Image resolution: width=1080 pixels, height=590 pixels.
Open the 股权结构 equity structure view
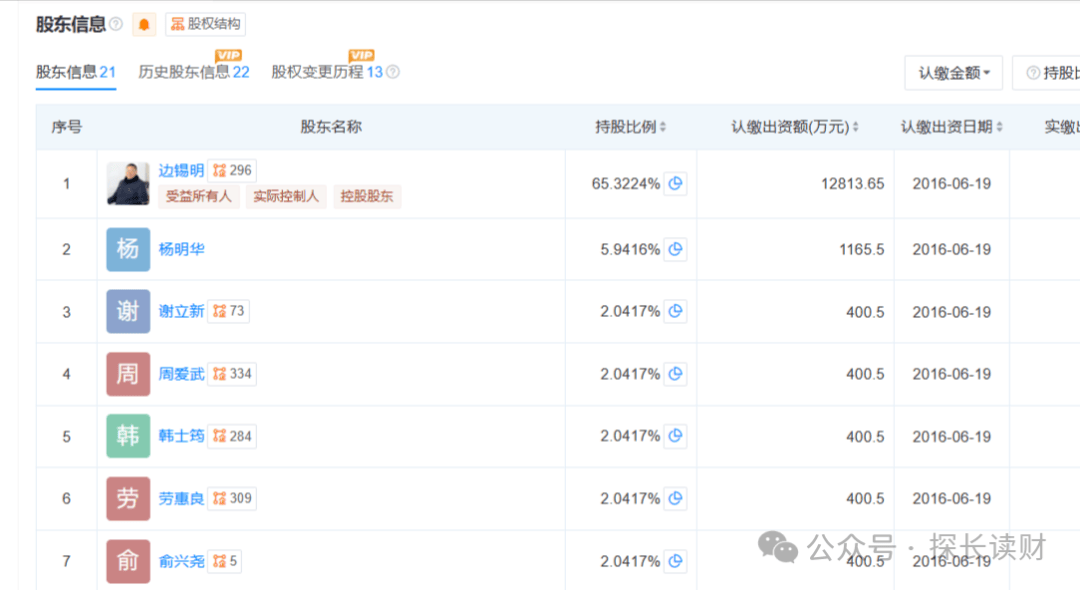pyautogui.click(x=206, y=25)
